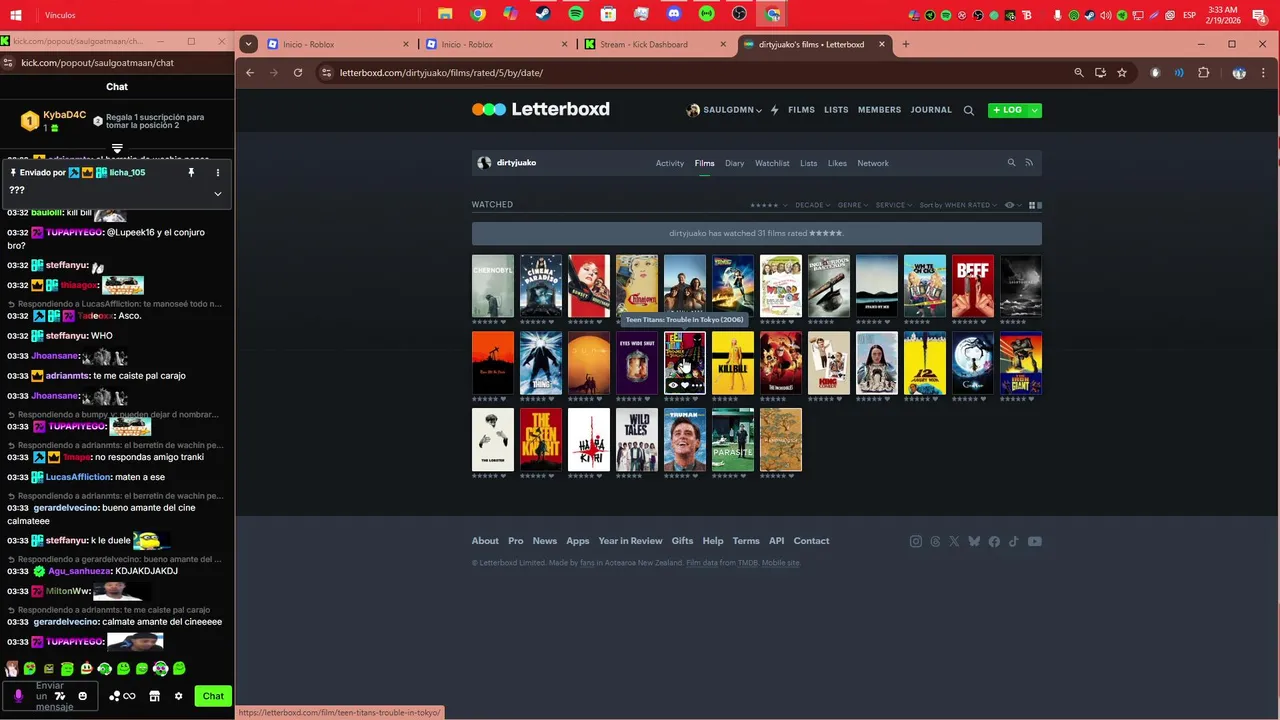This screenshot has height=720, width=1280.
Task: Switch to Stream - Kick Dashboard browser tab
Action: point(655,44)
